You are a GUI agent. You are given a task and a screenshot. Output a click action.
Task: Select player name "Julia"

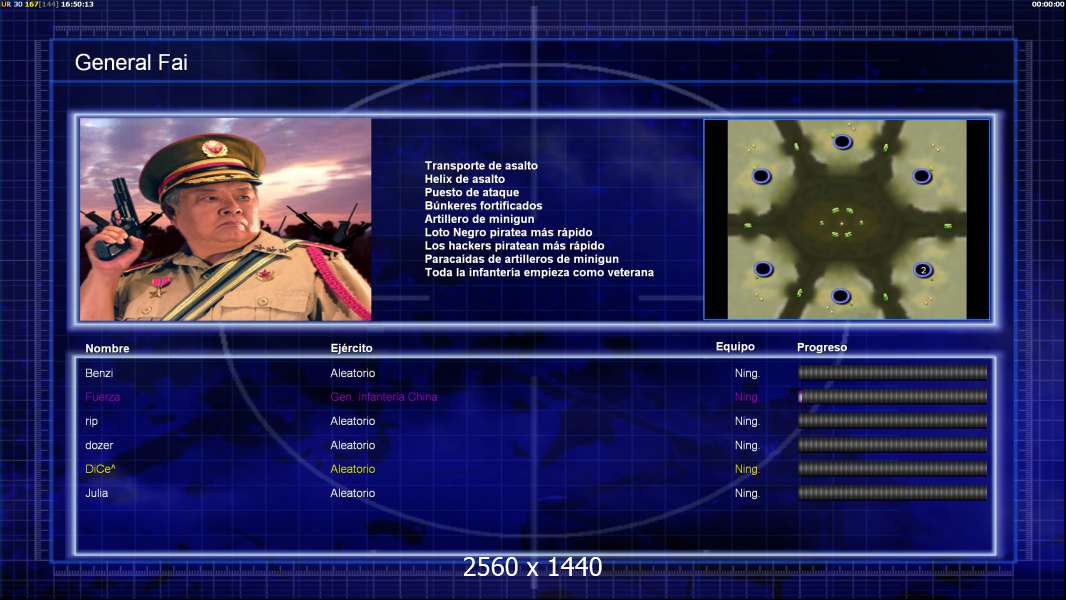click(97, 493)
